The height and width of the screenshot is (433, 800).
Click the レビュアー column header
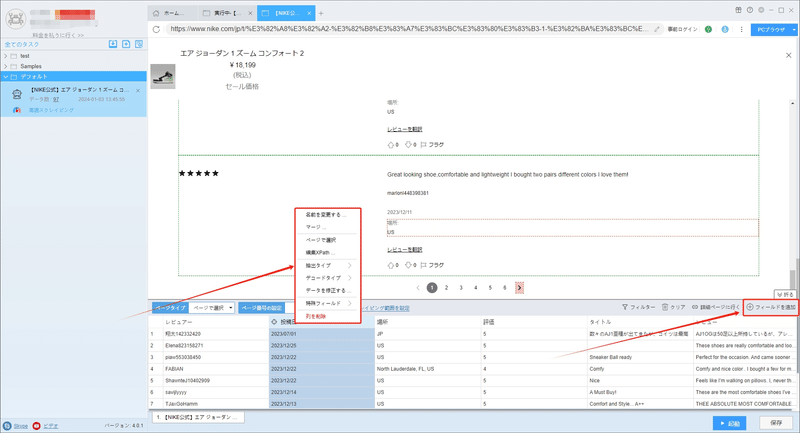[x=215, y=322]
